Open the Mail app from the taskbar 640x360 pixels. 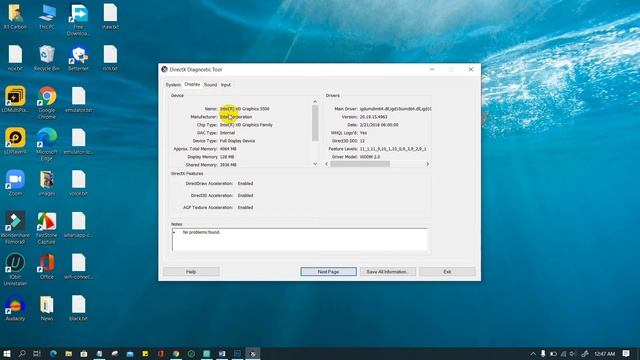click(x=130, y=353)
